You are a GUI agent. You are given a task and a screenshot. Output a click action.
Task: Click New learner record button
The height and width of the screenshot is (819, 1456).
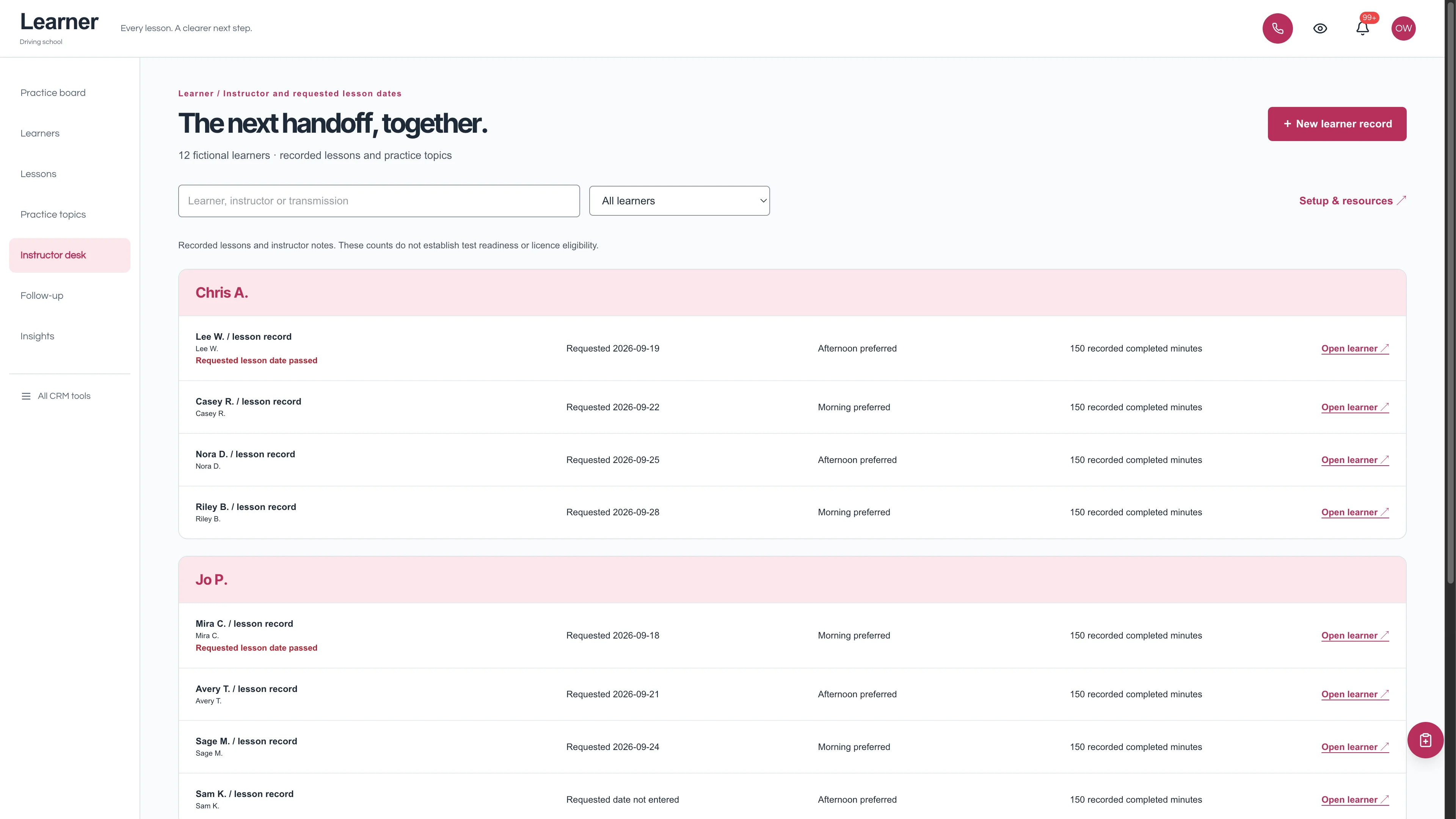click(1337, 124)
